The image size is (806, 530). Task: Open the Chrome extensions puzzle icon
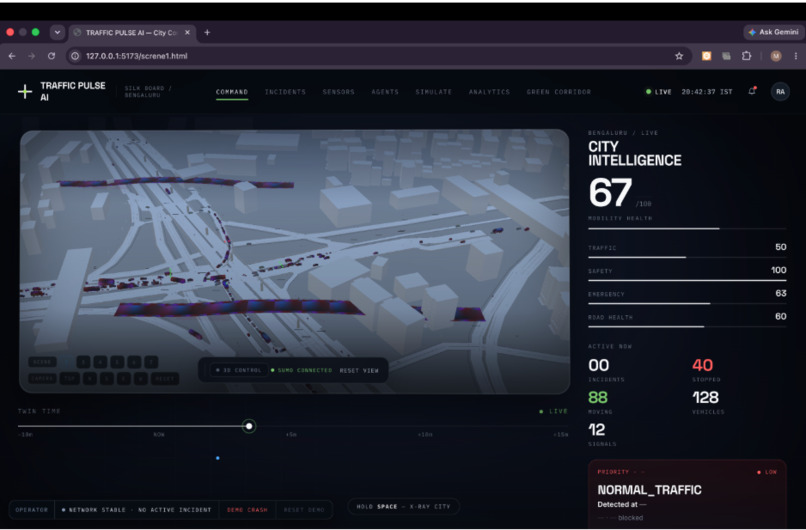point(746,56)
